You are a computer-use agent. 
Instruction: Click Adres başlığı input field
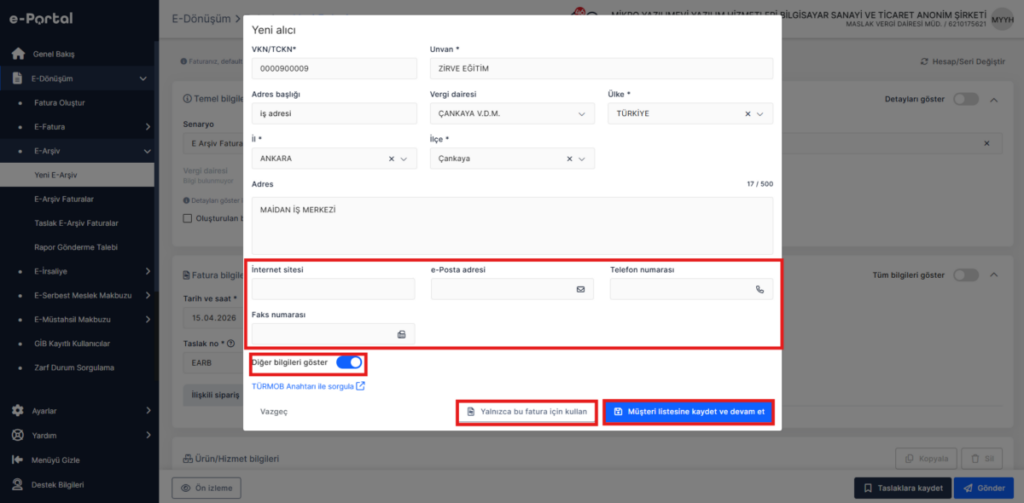[x=334, y=114]
